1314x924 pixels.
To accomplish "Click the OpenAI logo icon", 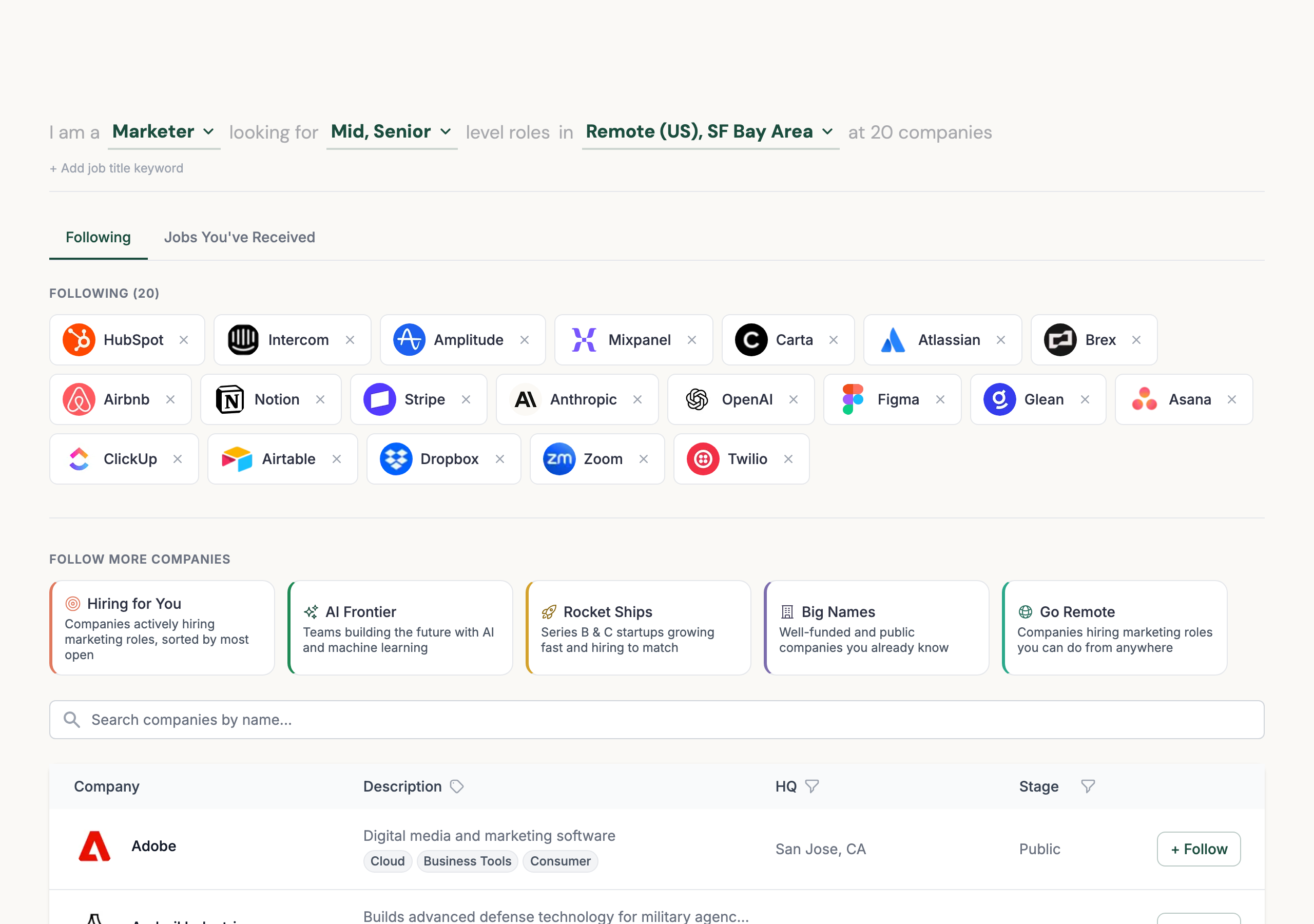I will [697, 399].
